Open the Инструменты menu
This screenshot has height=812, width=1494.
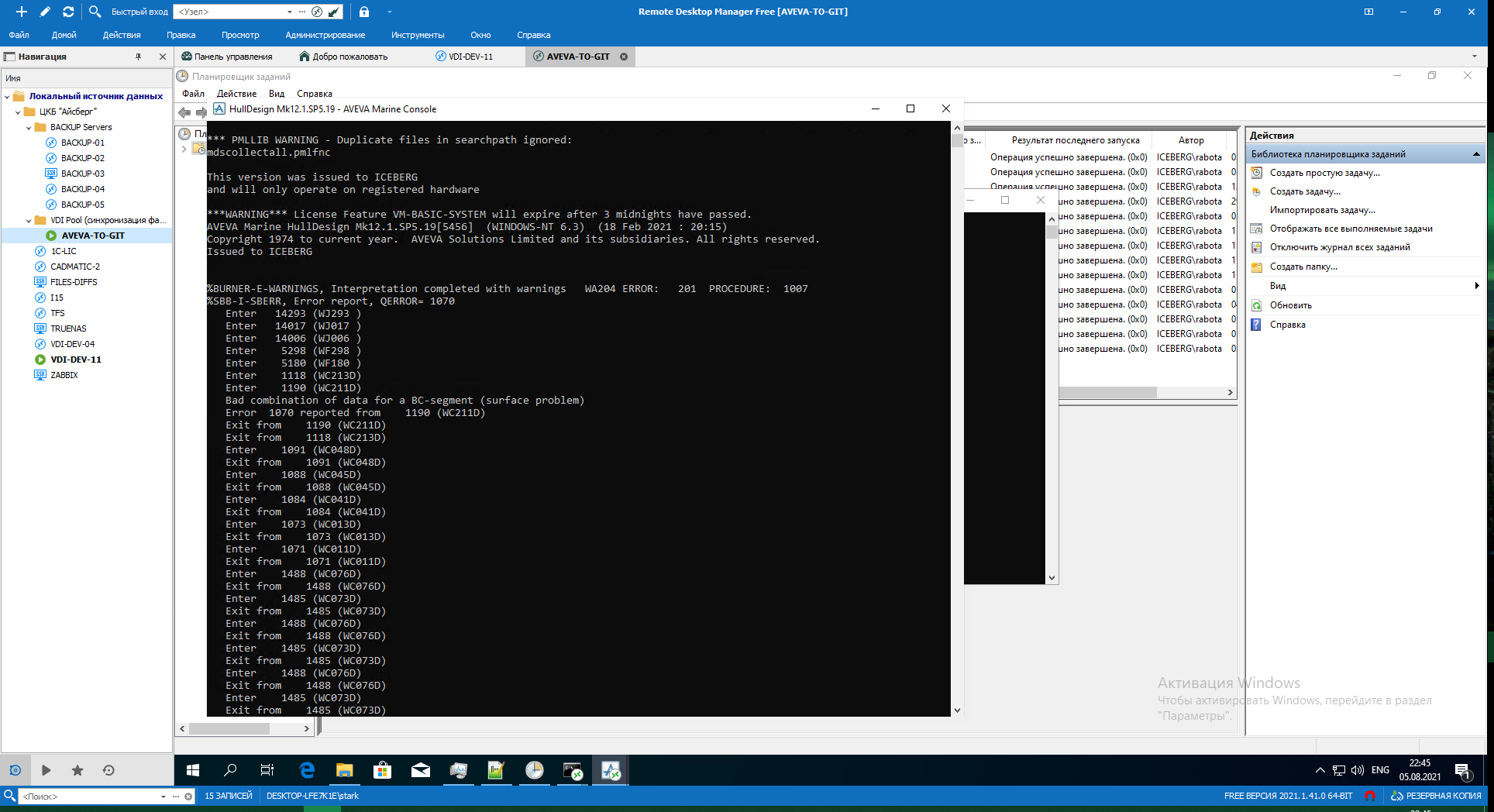pos(418,35)
